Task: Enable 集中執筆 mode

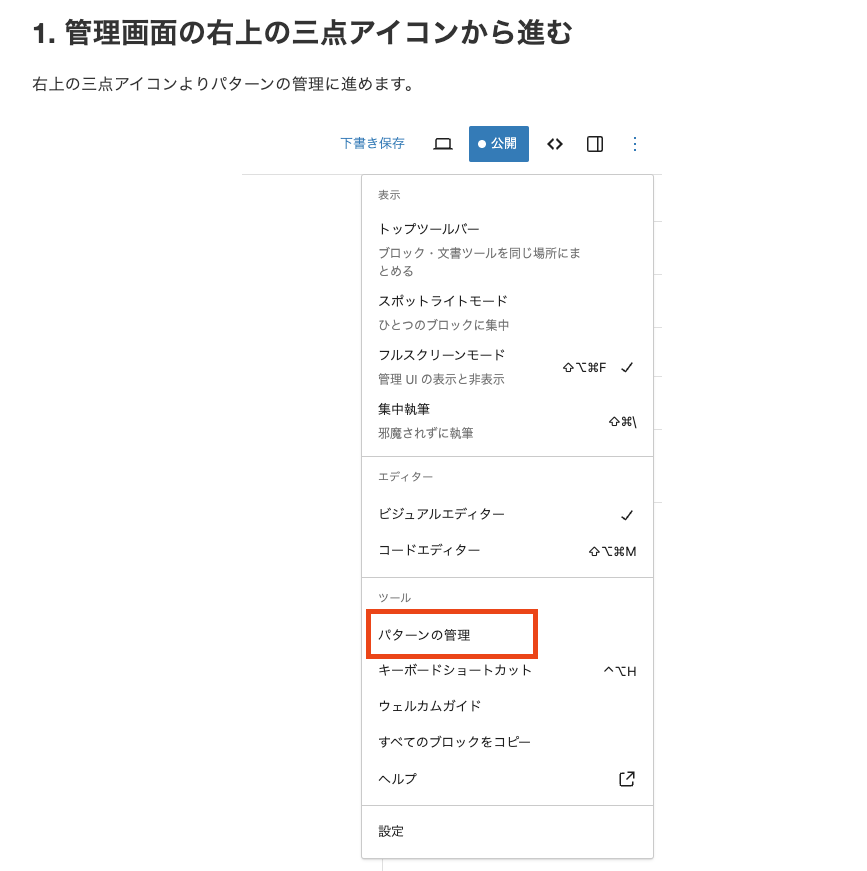Action: pyautogui.click(x=507, y=421)
